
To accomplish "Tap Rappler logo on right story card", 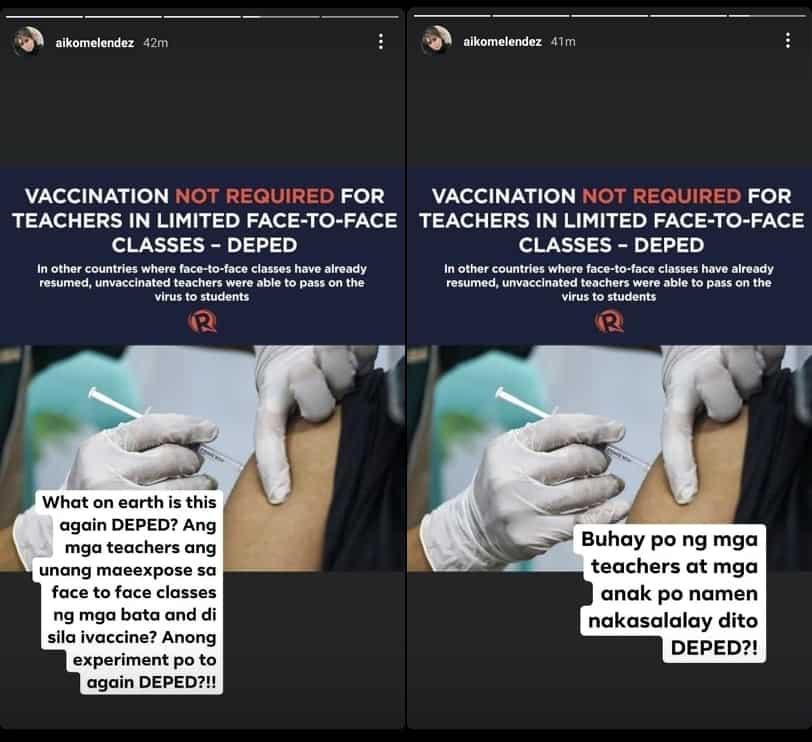I will (x=609, y=322).
